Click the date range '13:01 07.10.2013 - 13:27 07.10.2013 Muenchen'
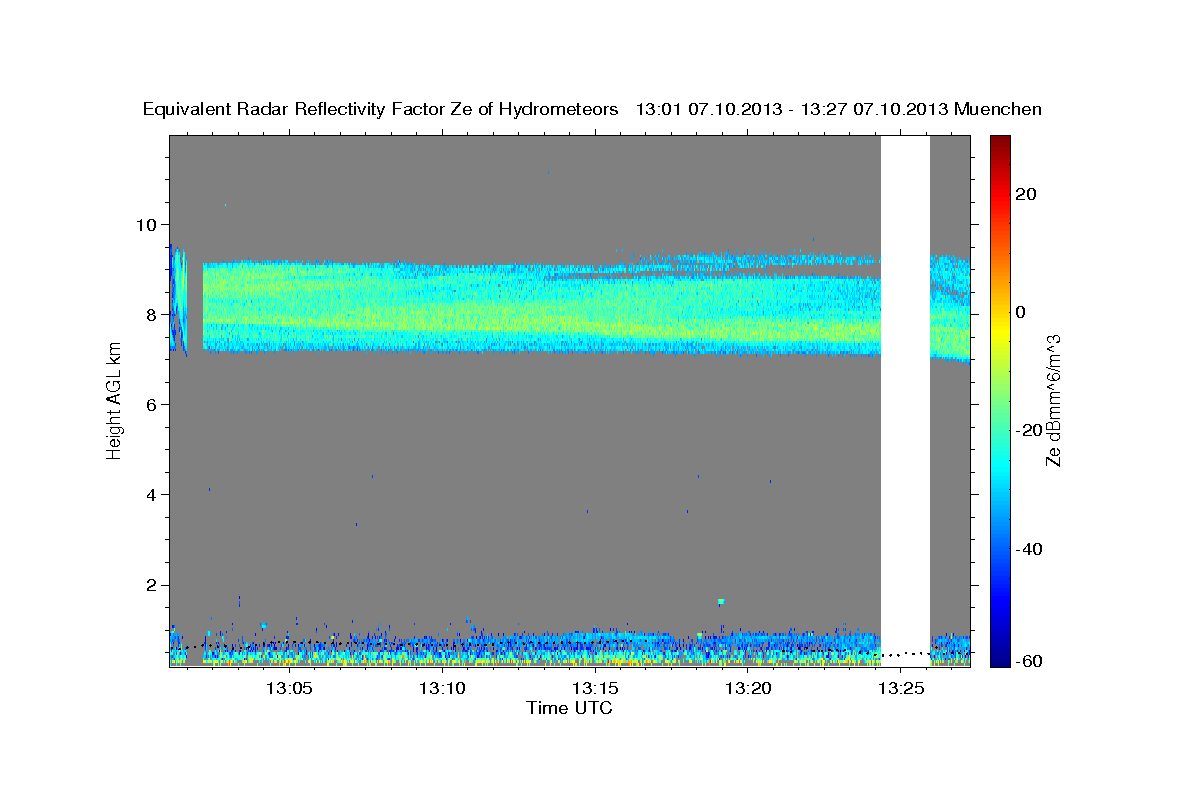The image size is (1200, 800). [839, 109]
